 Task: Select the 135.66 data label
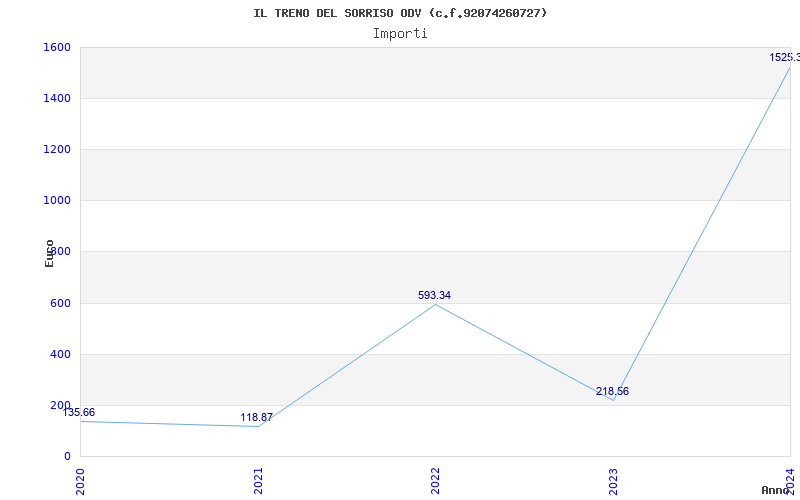tap(79, 412)
